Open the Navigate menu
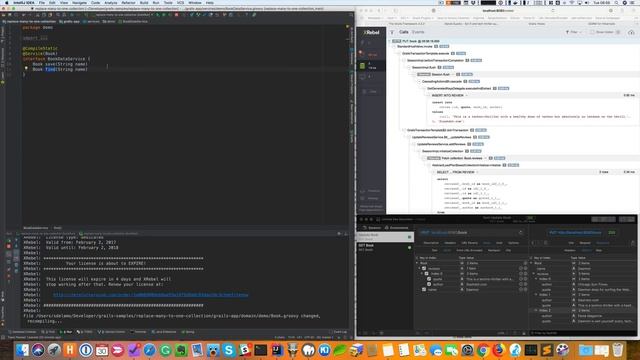Viewport: 640px width, 360px height. pyautogui.click(x=80, y=2)
